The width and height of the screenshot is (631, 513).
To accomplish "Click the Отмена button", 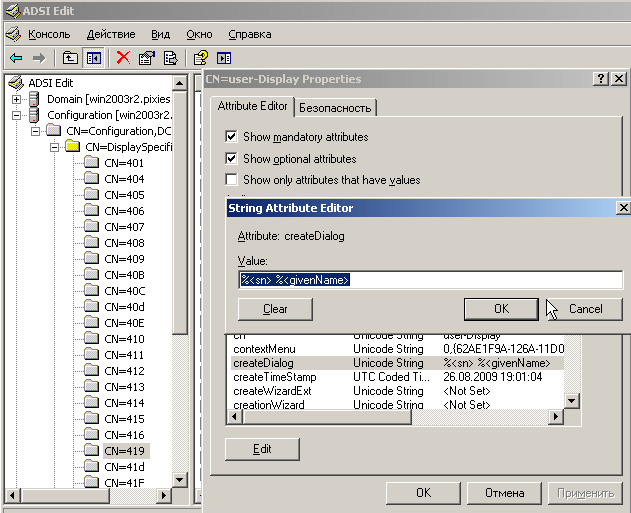I will (504, 493).
